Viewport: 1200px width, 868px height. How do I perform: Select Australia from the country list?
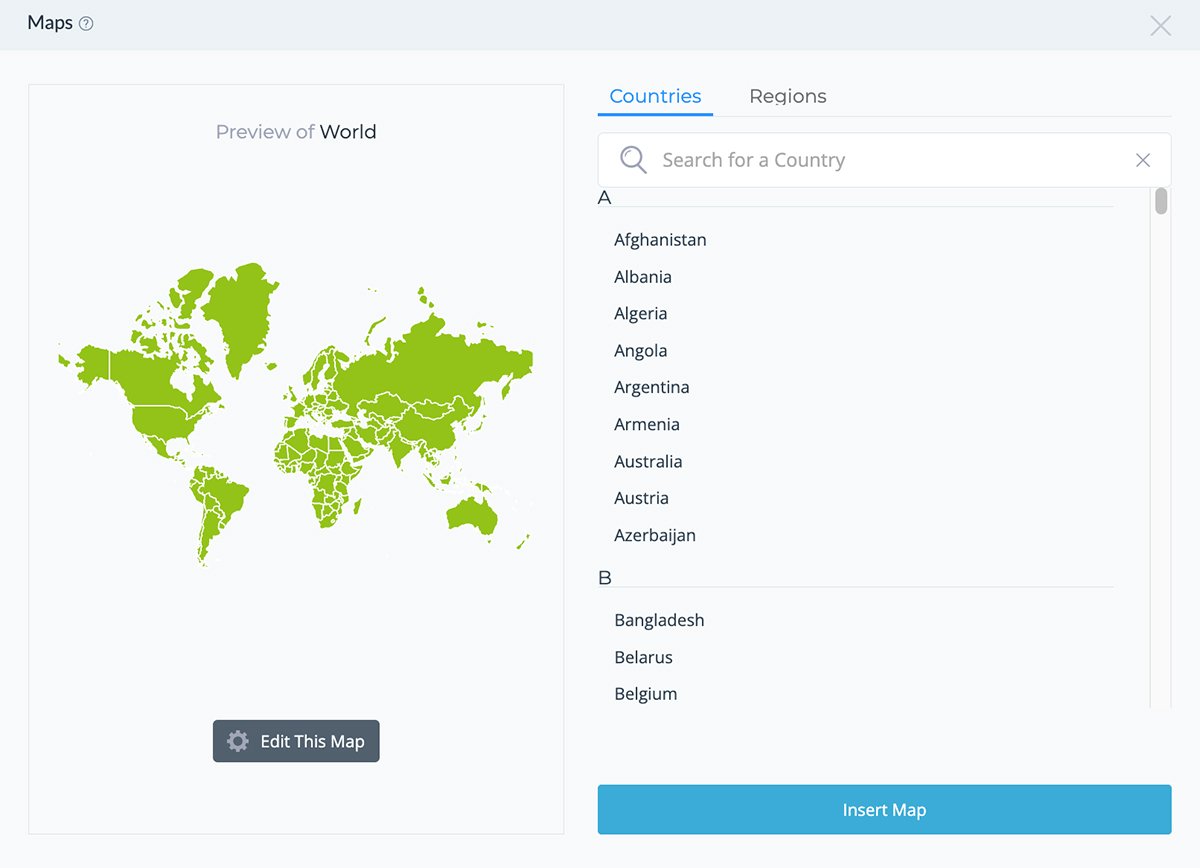click(x=648, y=461)
